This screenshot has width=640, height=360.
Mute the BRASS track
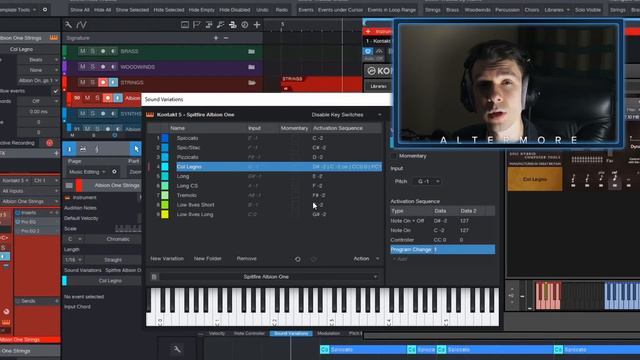83,51
